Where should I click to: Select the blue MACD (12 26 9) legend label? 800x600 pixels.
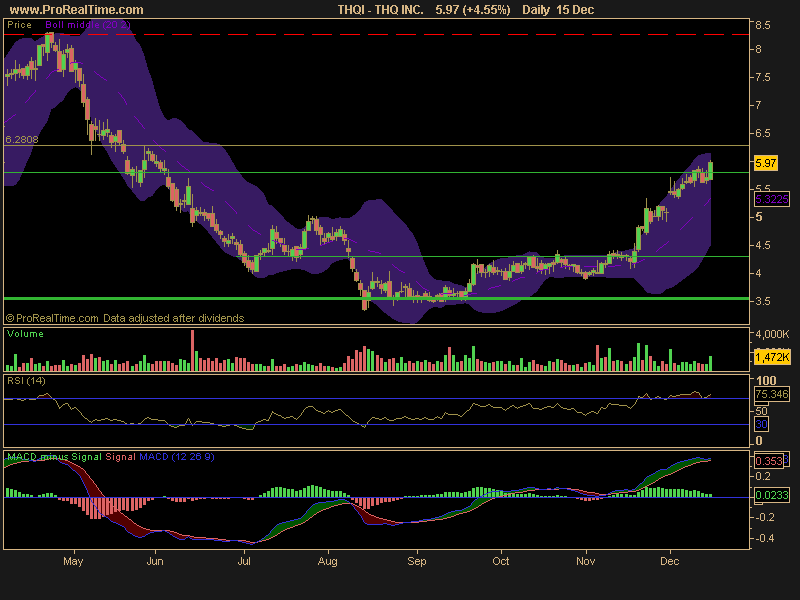click(x=177, y=457)
